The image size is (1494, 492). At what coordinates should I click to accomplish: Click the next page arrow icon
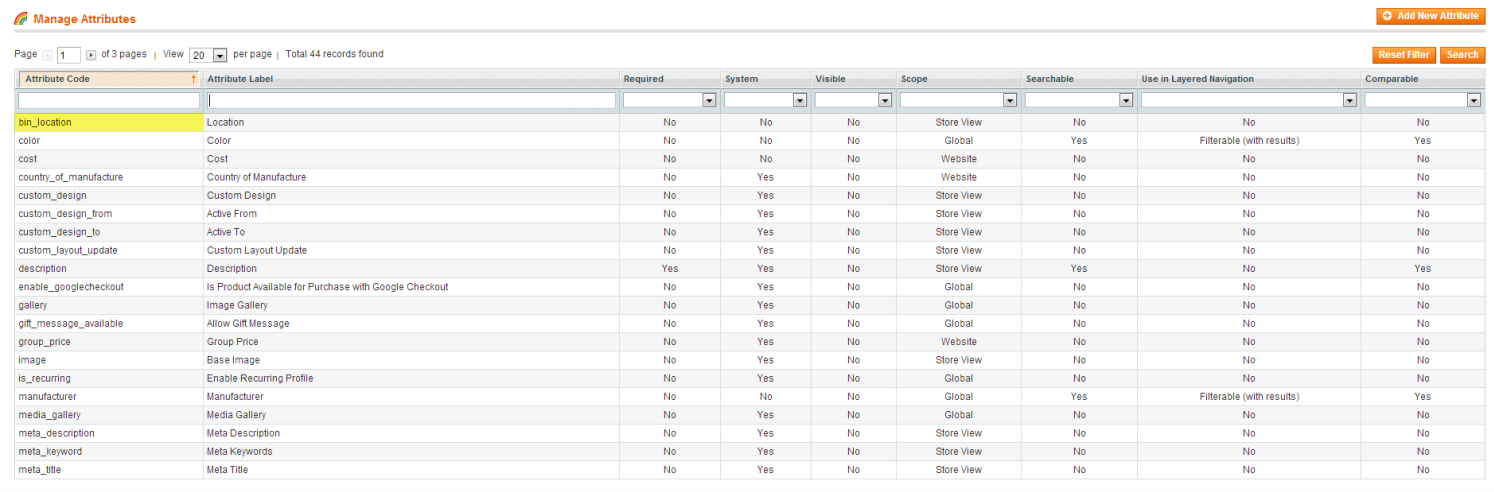[x=91, y=55]
